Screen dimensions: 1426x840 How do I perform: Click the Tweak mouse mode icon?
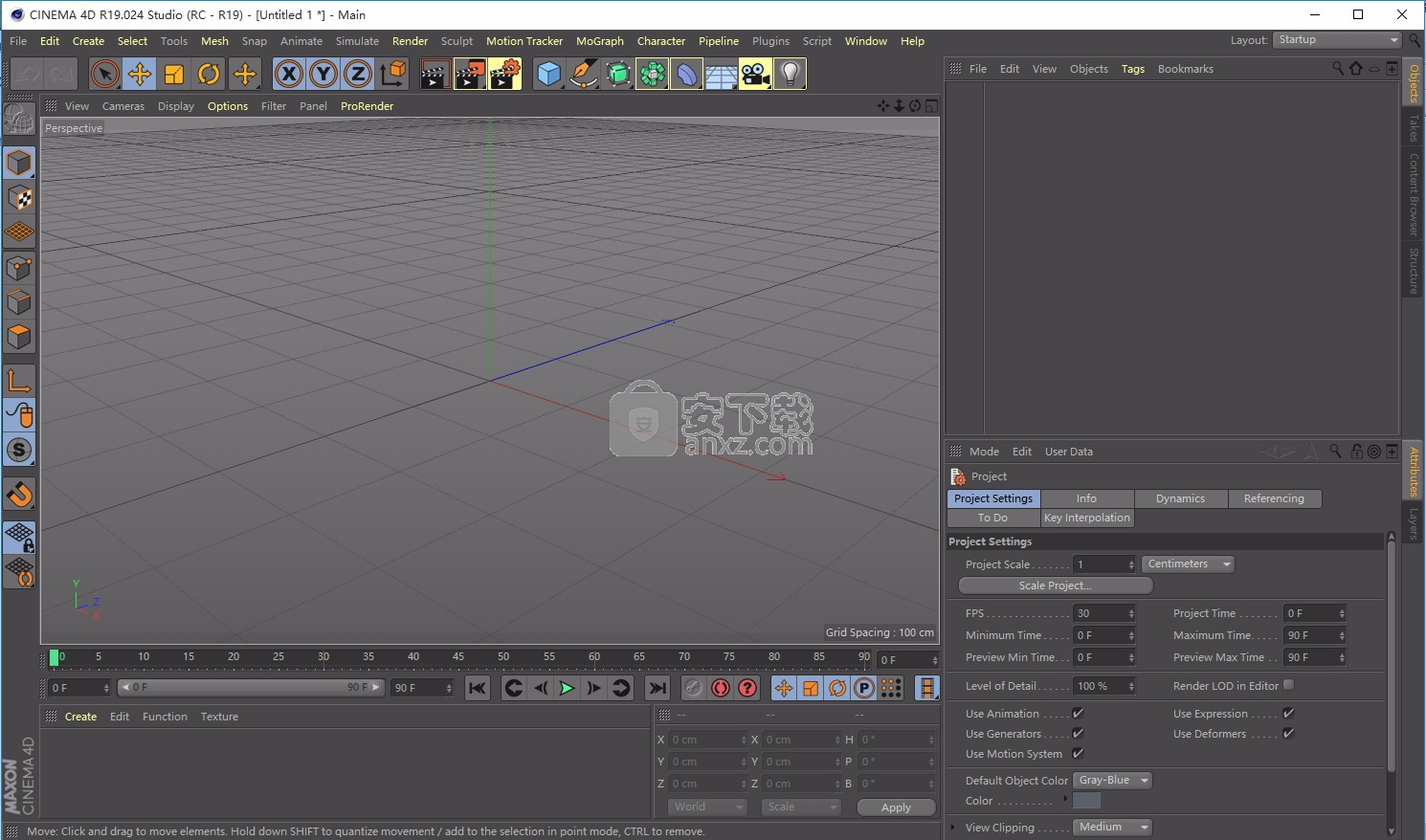click(19, 415)
